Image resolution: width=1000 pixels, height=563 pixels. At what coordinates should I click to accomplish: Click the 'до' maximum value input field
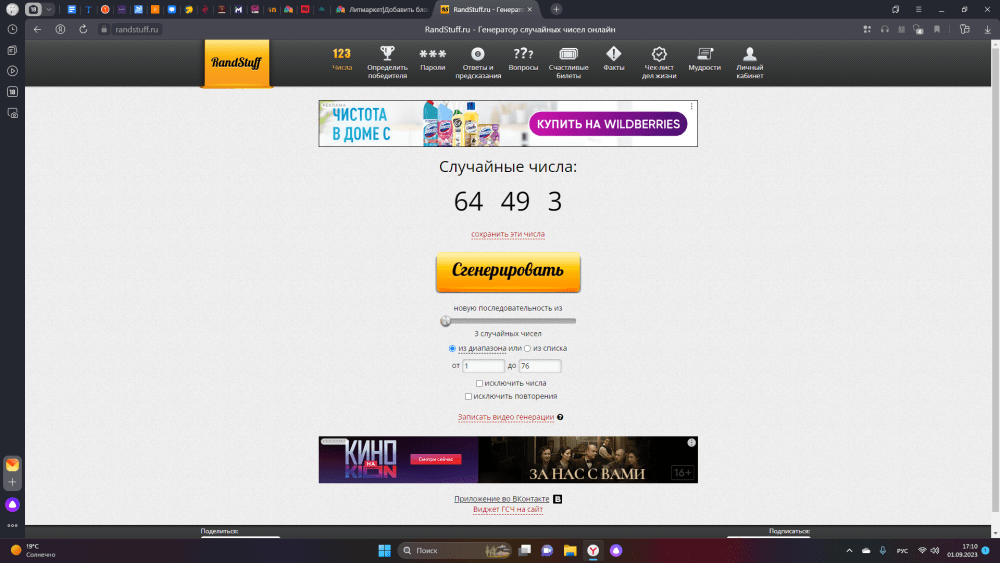pyautogui.click(x=540, y=366)
